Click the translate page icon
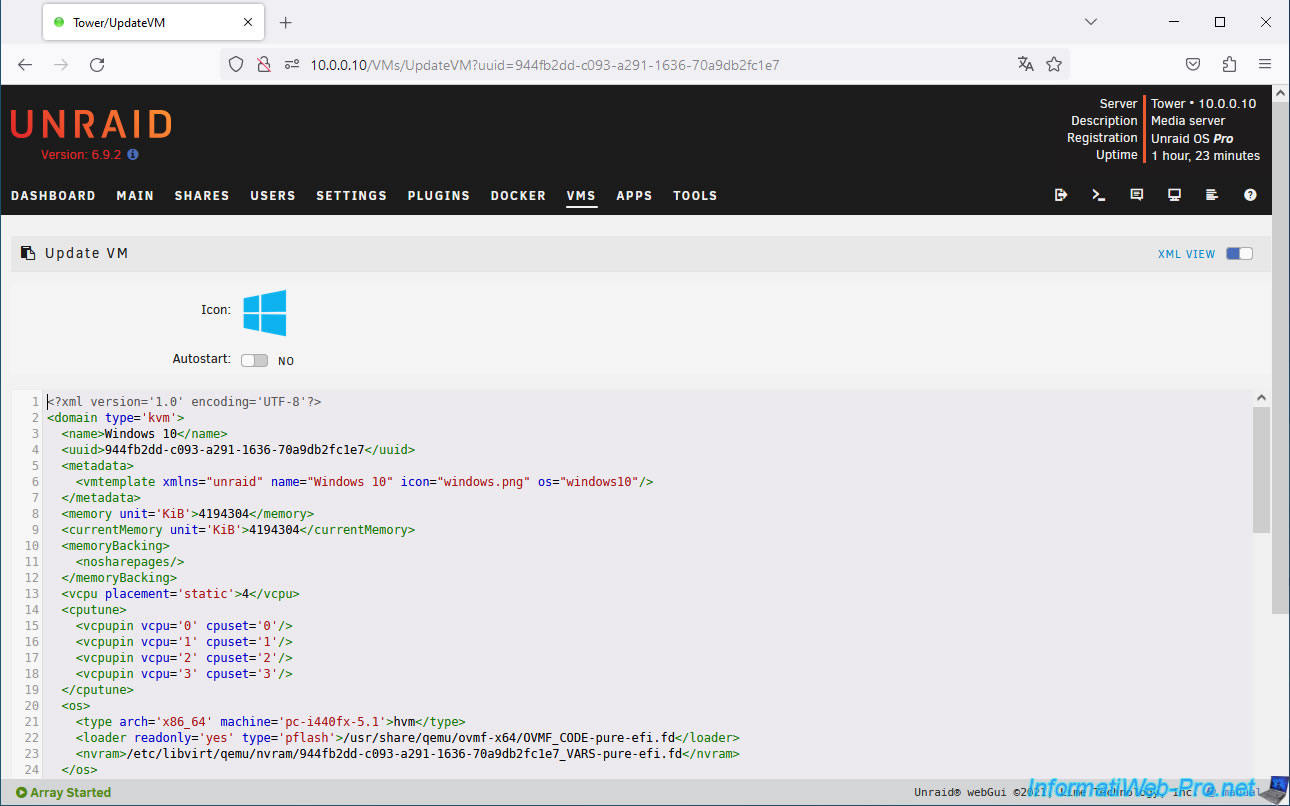This screenshot has height=806, width=1290. pyautogui.click(x=1025, y=64)
